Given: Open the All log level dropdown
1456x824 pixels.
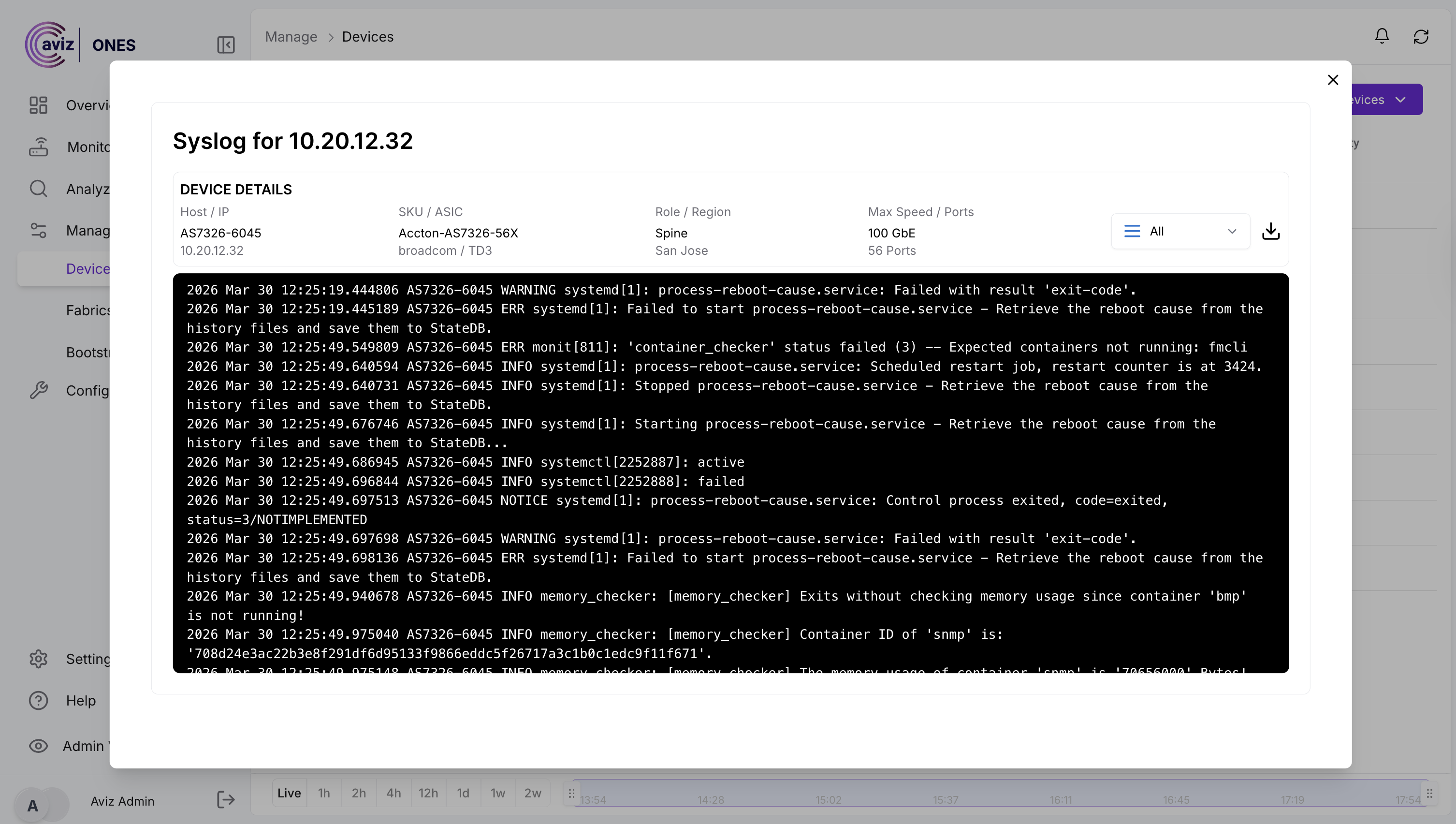Looking at the screenshot, I should pyautogui.click(x=1180, y=231).
